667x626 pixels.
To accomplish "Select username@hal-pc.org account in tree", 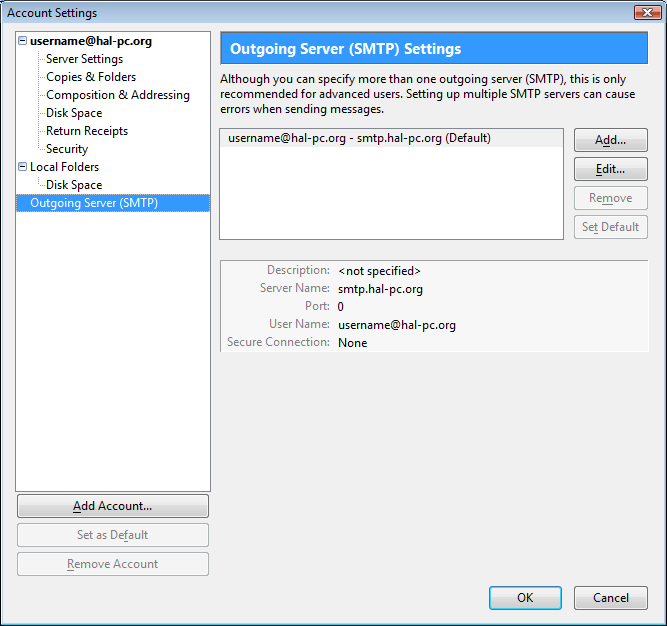I will click(x=91, y=41).
